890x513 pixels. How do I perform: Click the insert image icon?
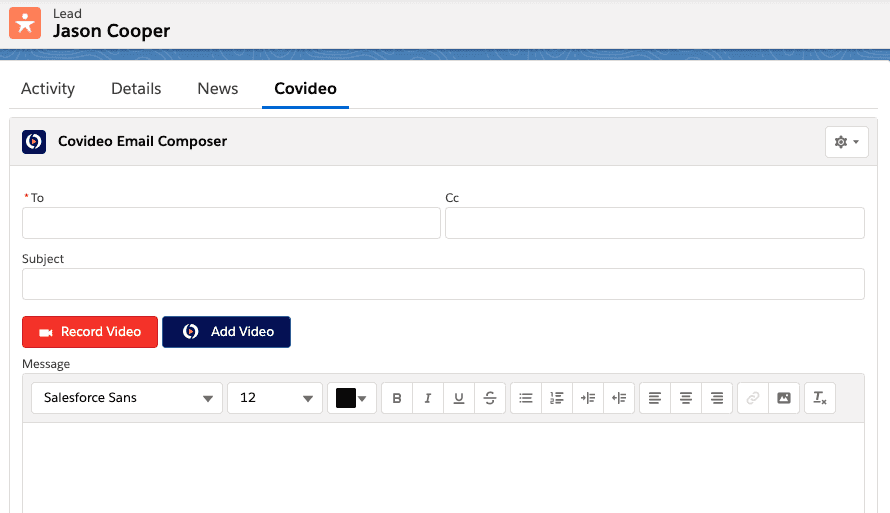(x=784, y=398)
